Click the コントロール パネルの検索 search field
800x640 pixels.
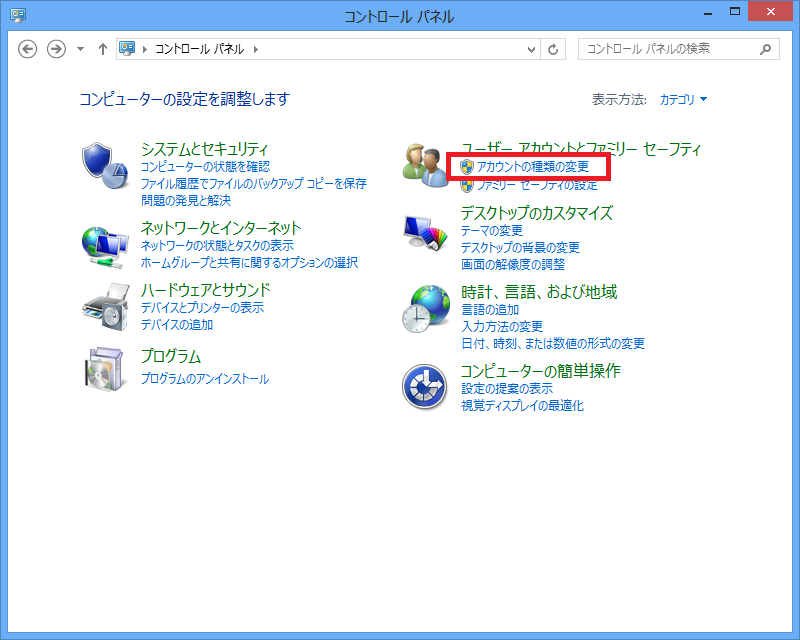pos(670,49)
